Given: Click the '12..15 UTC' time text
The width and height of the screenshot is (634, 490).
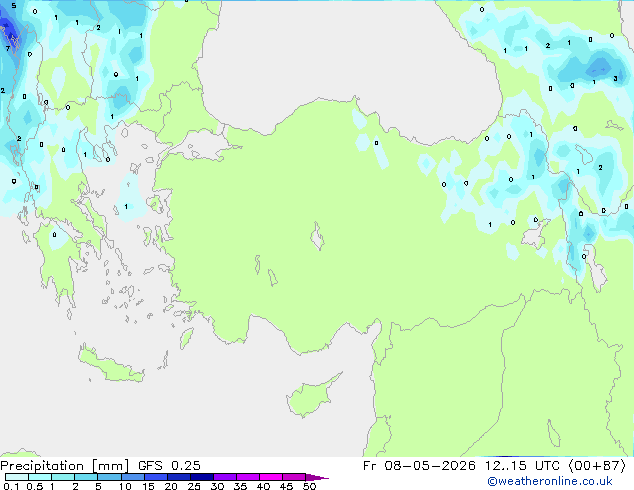Looking at the screenshot, I should pos(522,466).
